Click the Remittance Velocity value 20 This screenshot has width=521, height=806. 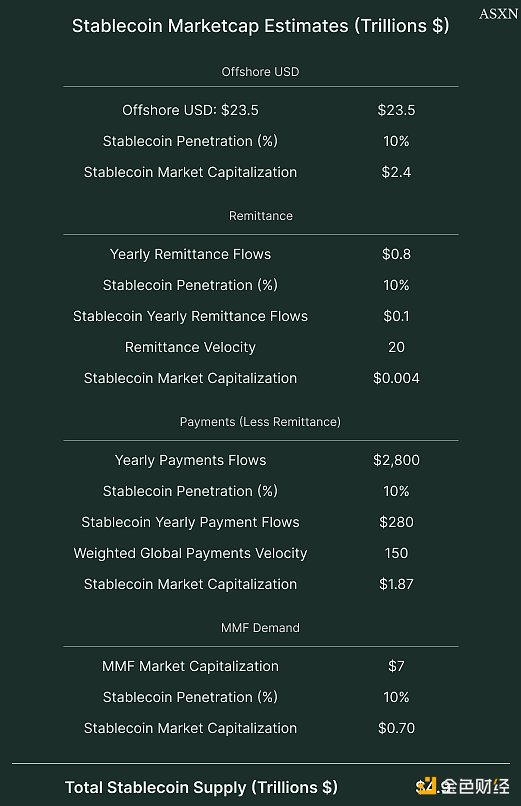[396, 347]
